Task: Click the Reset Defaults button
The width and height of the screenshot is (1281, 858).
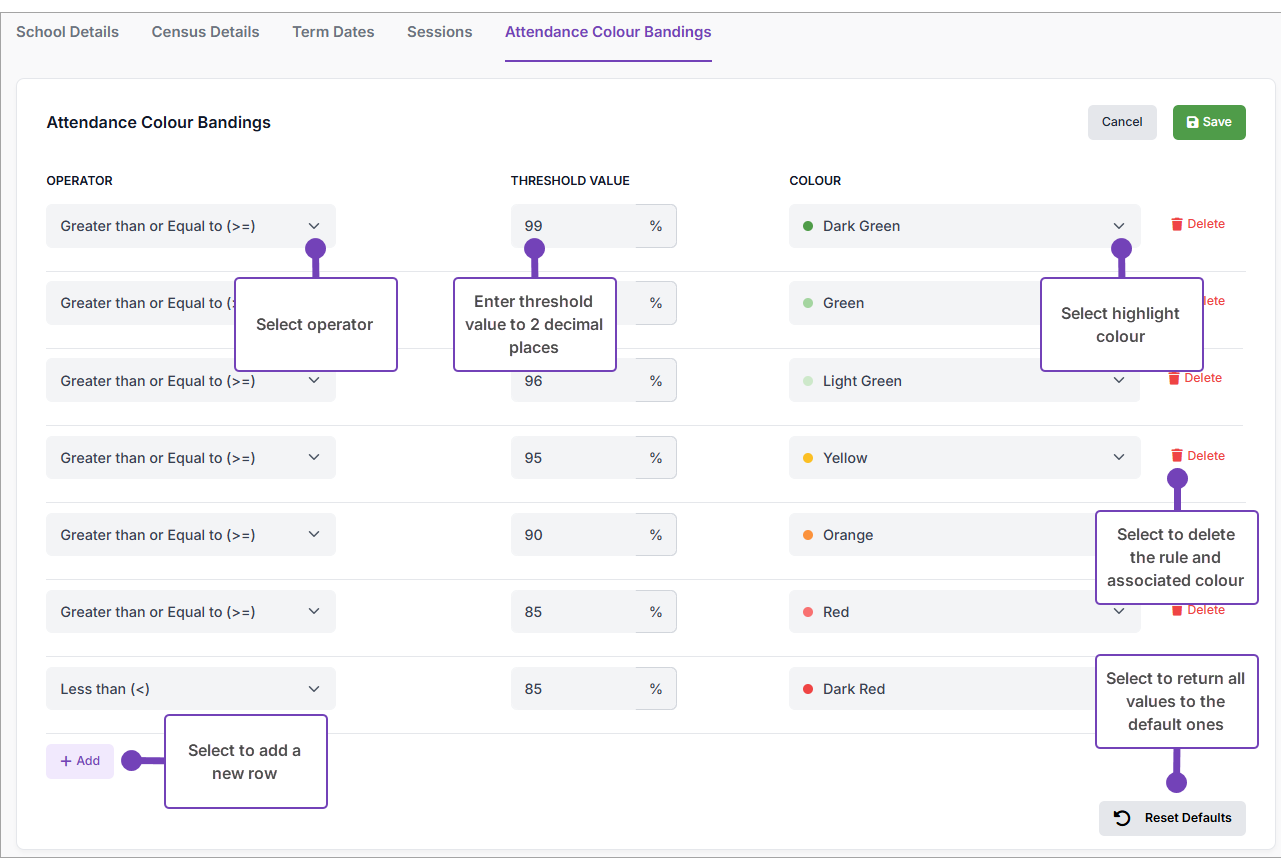Action: point(1172,818)
